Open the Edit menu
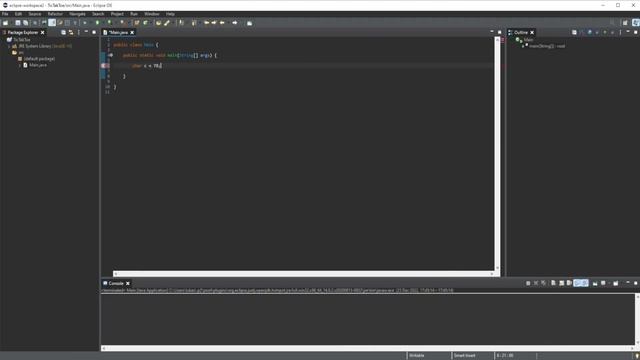 pos(18,14)
